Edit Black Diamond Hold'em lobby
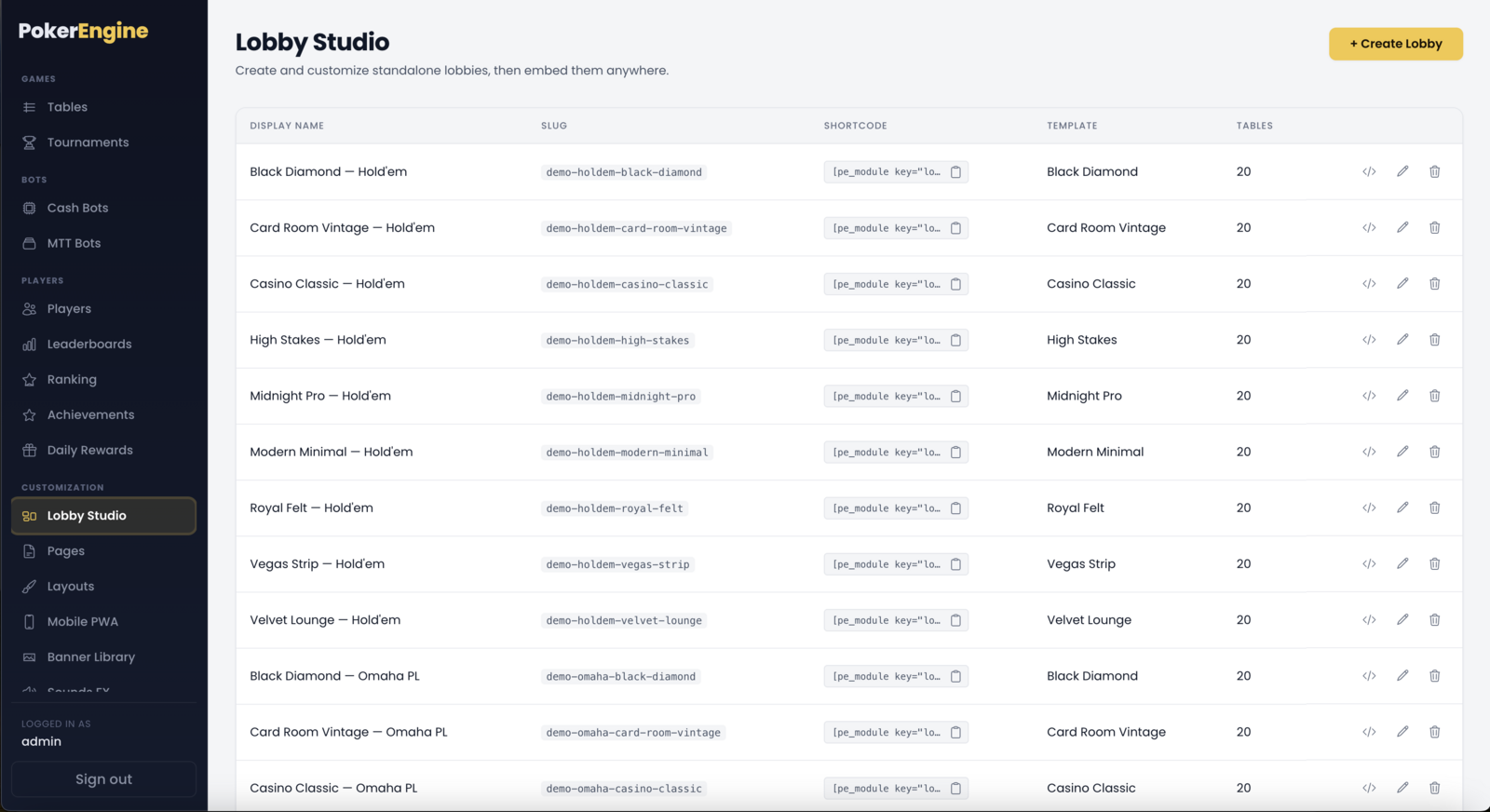 coord(1402,171)
